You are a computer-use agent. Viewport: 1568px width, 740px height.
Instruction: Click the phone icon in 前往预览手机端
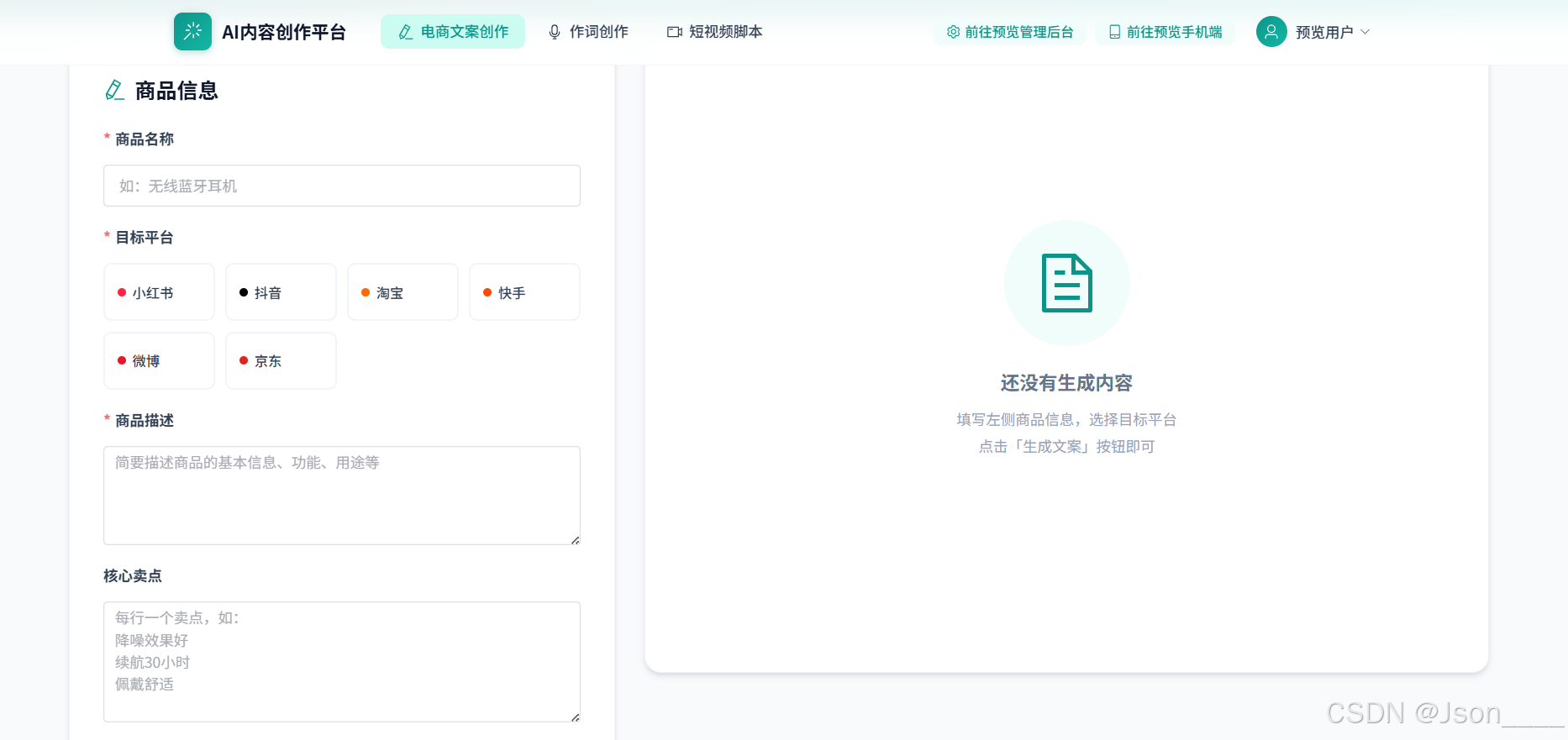click(x=1114, y=32)
